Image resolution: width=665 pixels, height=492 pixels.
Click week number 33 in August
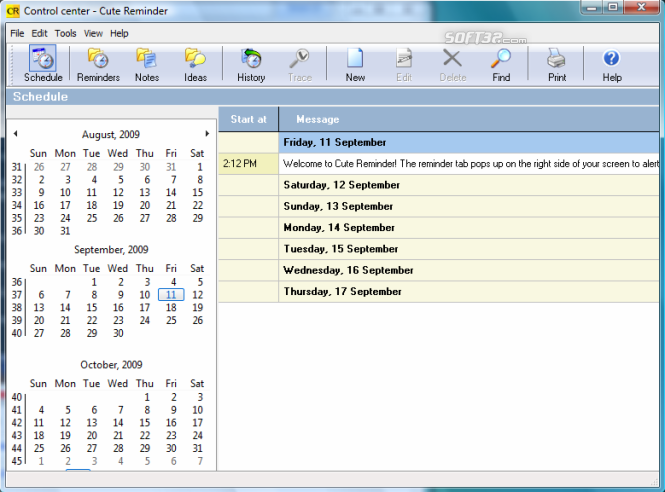click(17, 193)
